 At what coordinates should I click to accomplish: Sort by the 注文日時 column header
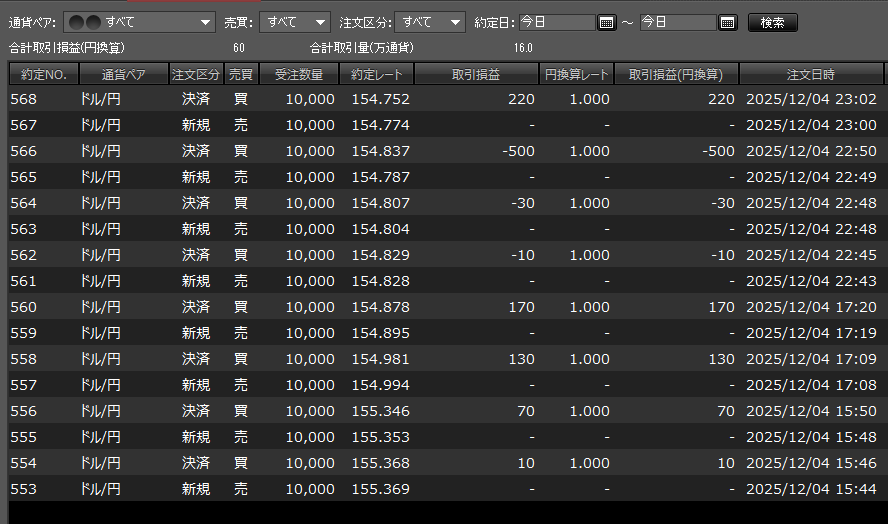tap(810, 74)
